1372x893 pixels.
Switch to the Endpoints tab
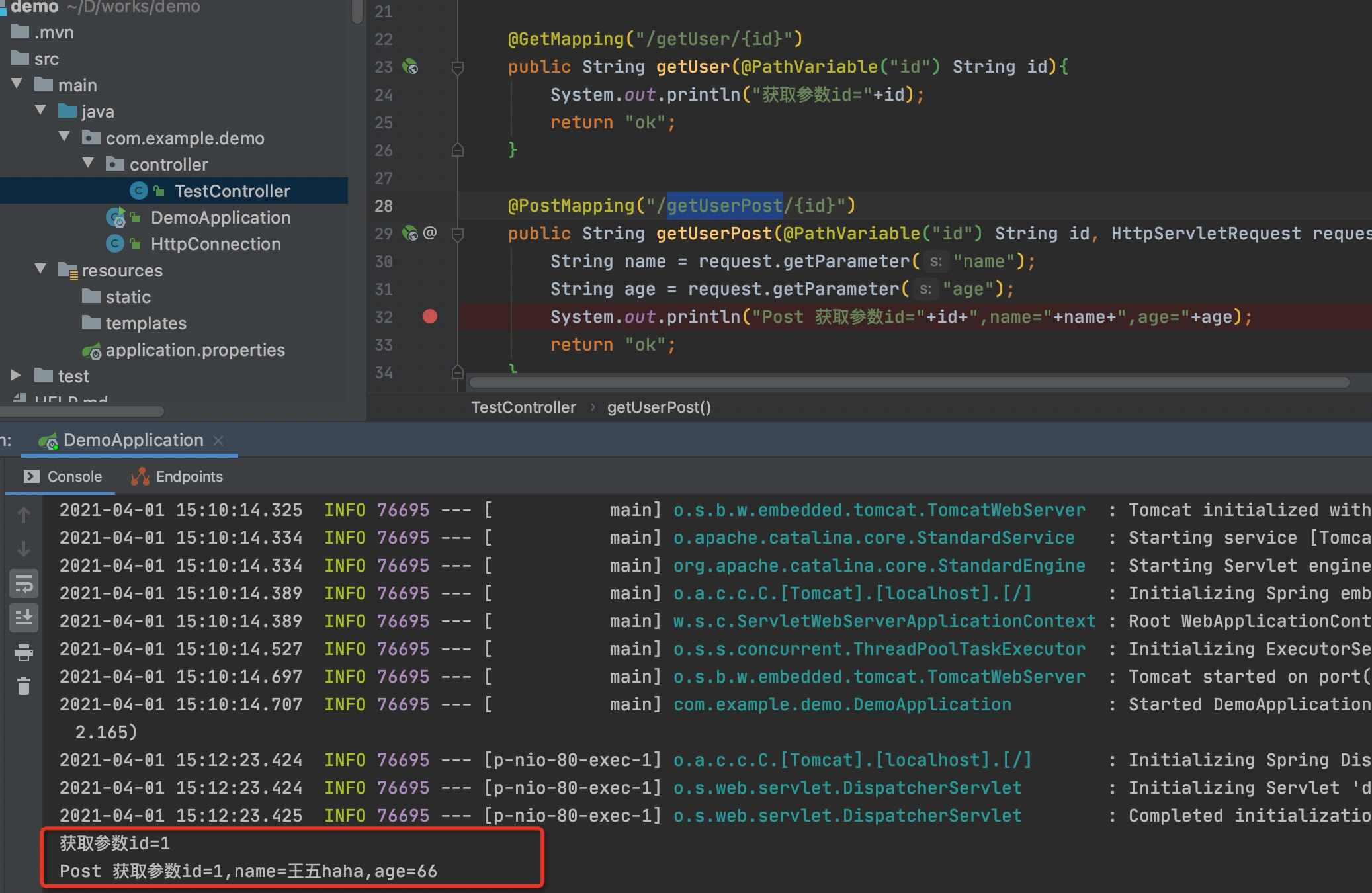(177, 476)
